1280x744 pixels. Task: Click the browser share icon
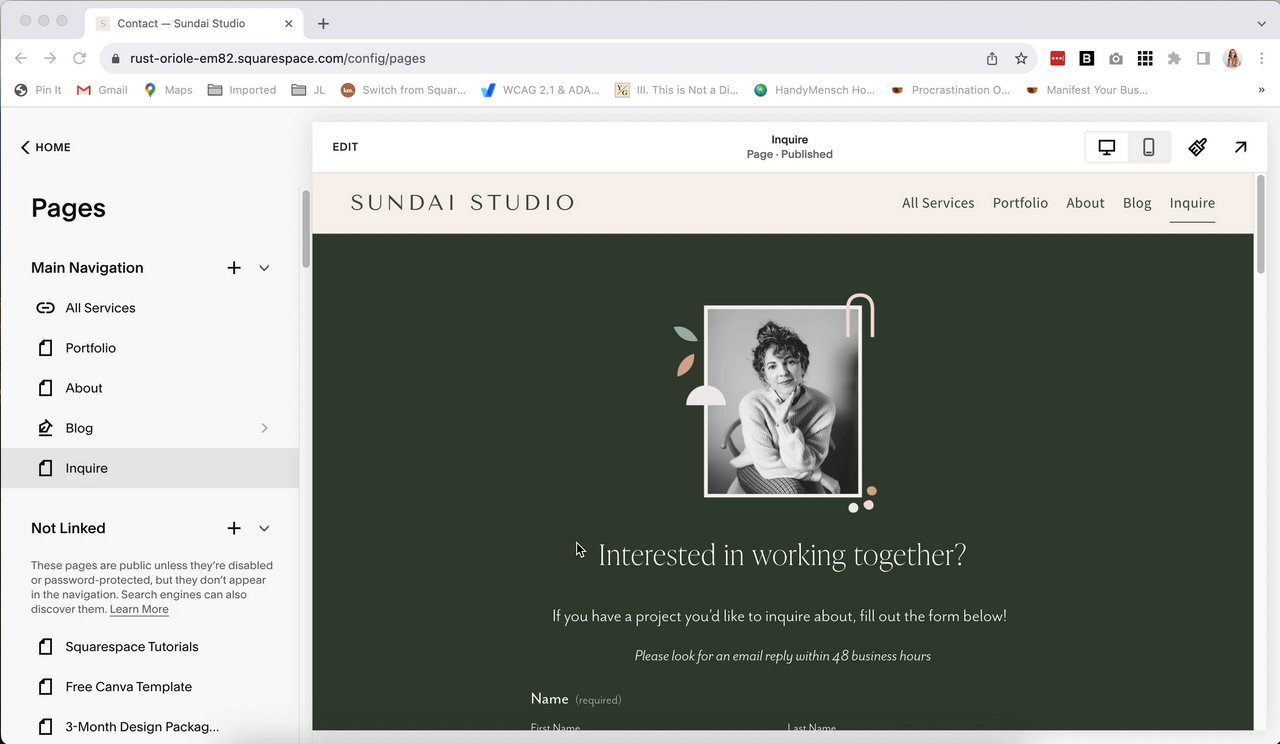click(992, 59)
